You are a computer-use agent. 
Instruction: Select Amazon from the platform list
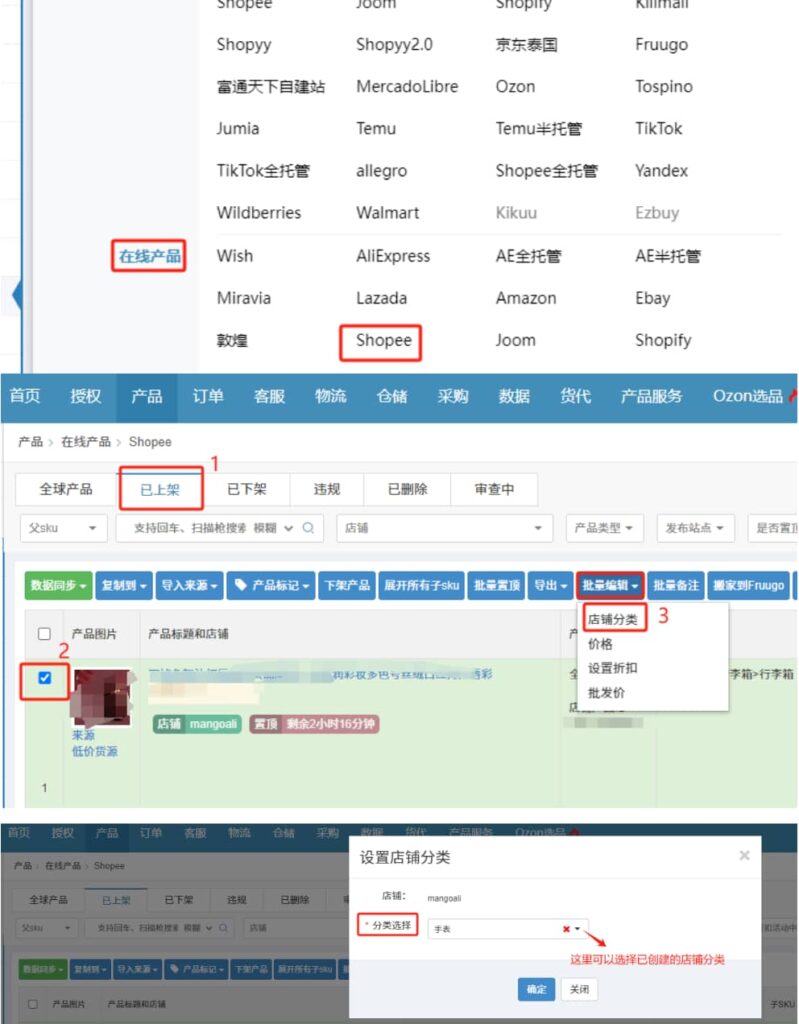click(x=526, y=298)
